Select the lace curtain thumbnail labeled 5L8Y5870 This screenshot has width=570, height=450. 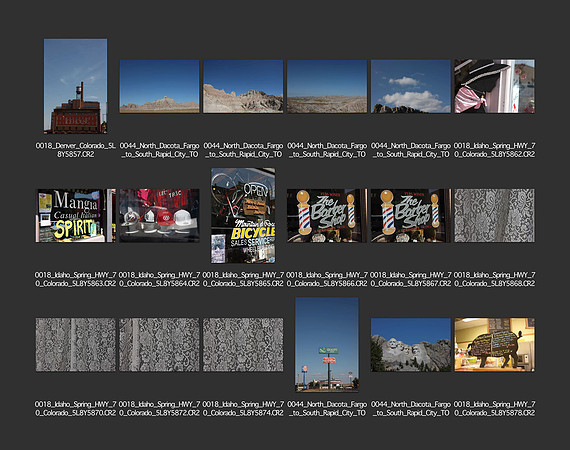[76, 345]
